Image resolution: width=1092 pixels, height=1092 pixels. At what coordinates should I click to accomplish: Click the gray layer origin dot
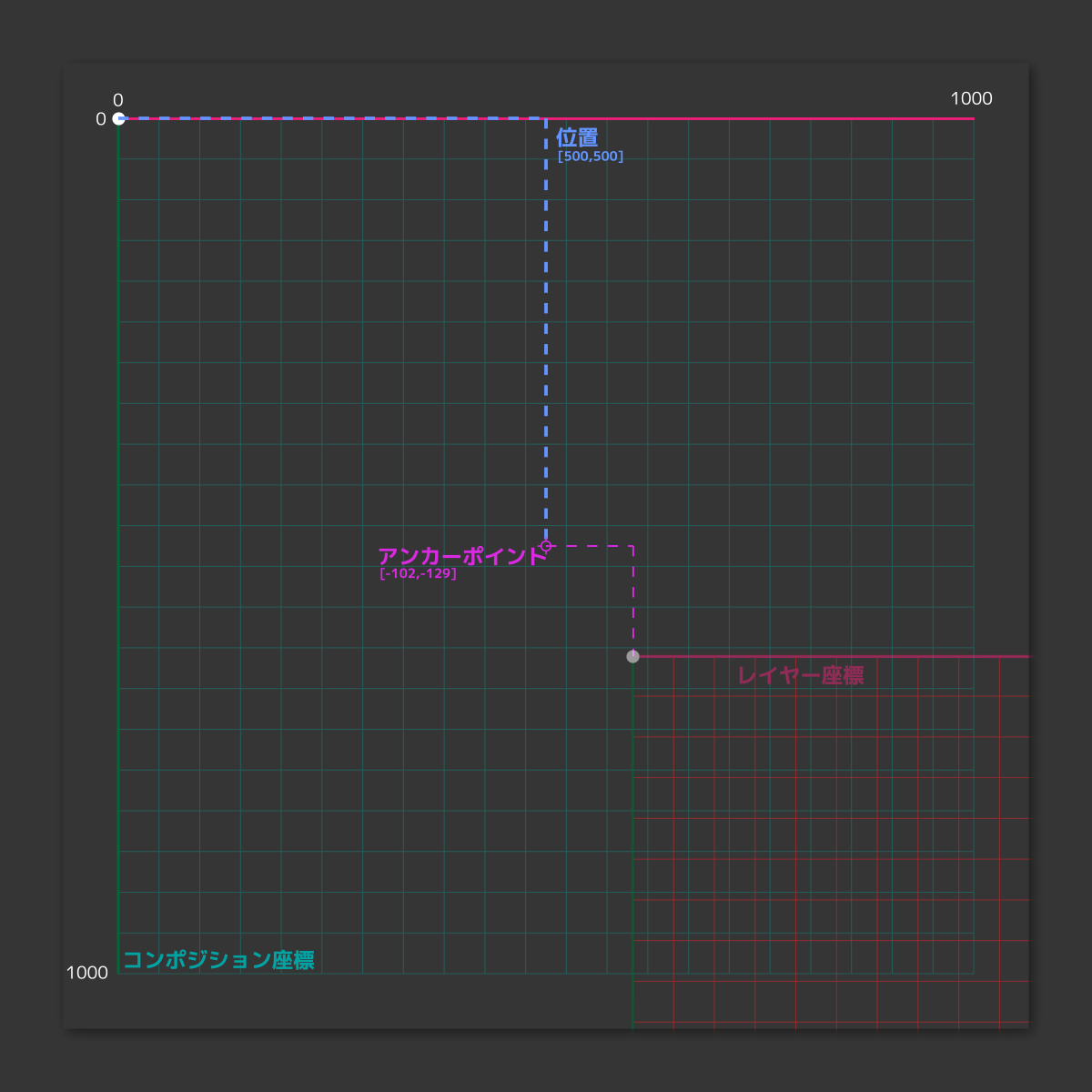pos(633,656)
